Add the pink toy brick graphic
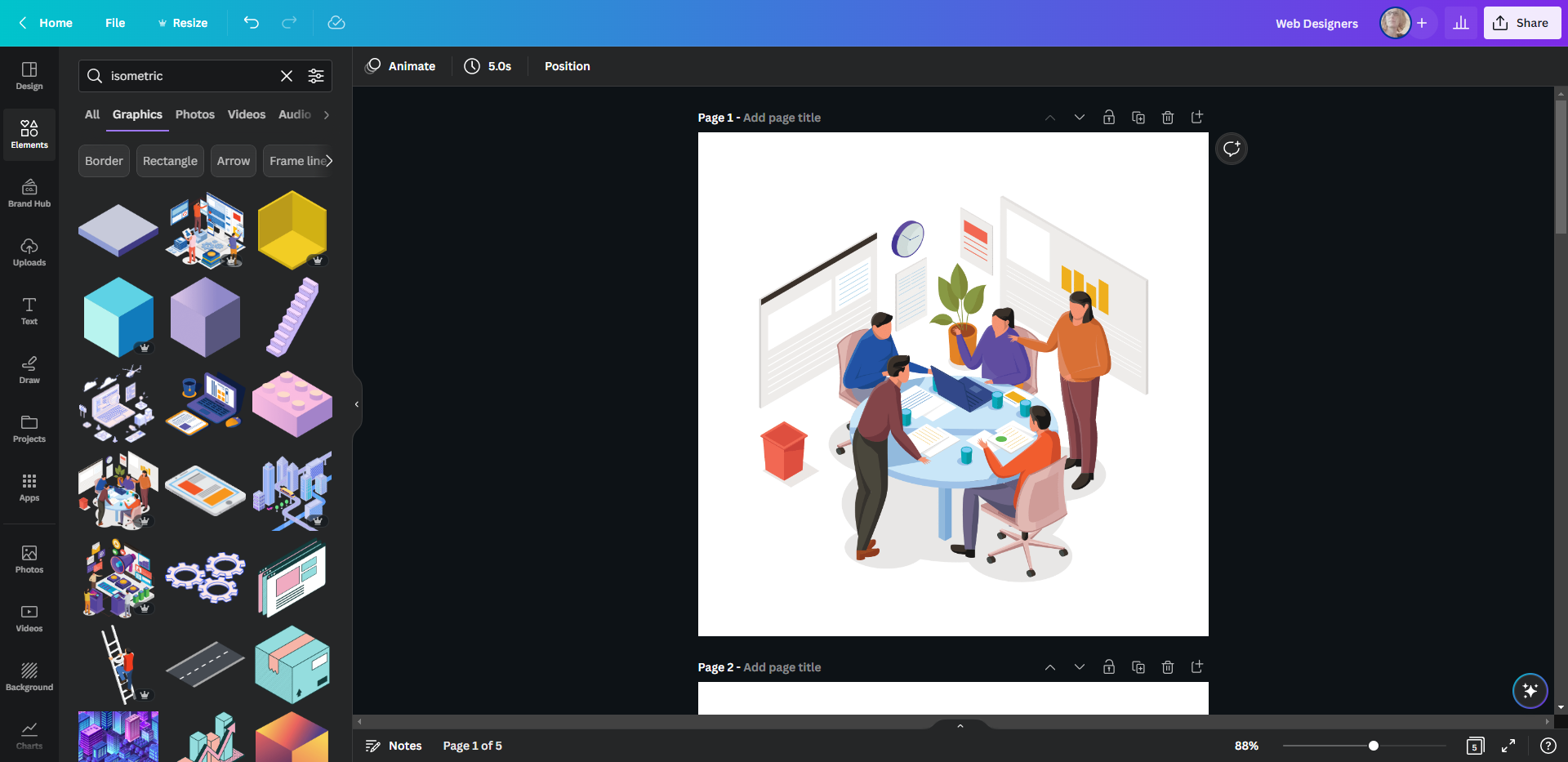 pos(292,403)
